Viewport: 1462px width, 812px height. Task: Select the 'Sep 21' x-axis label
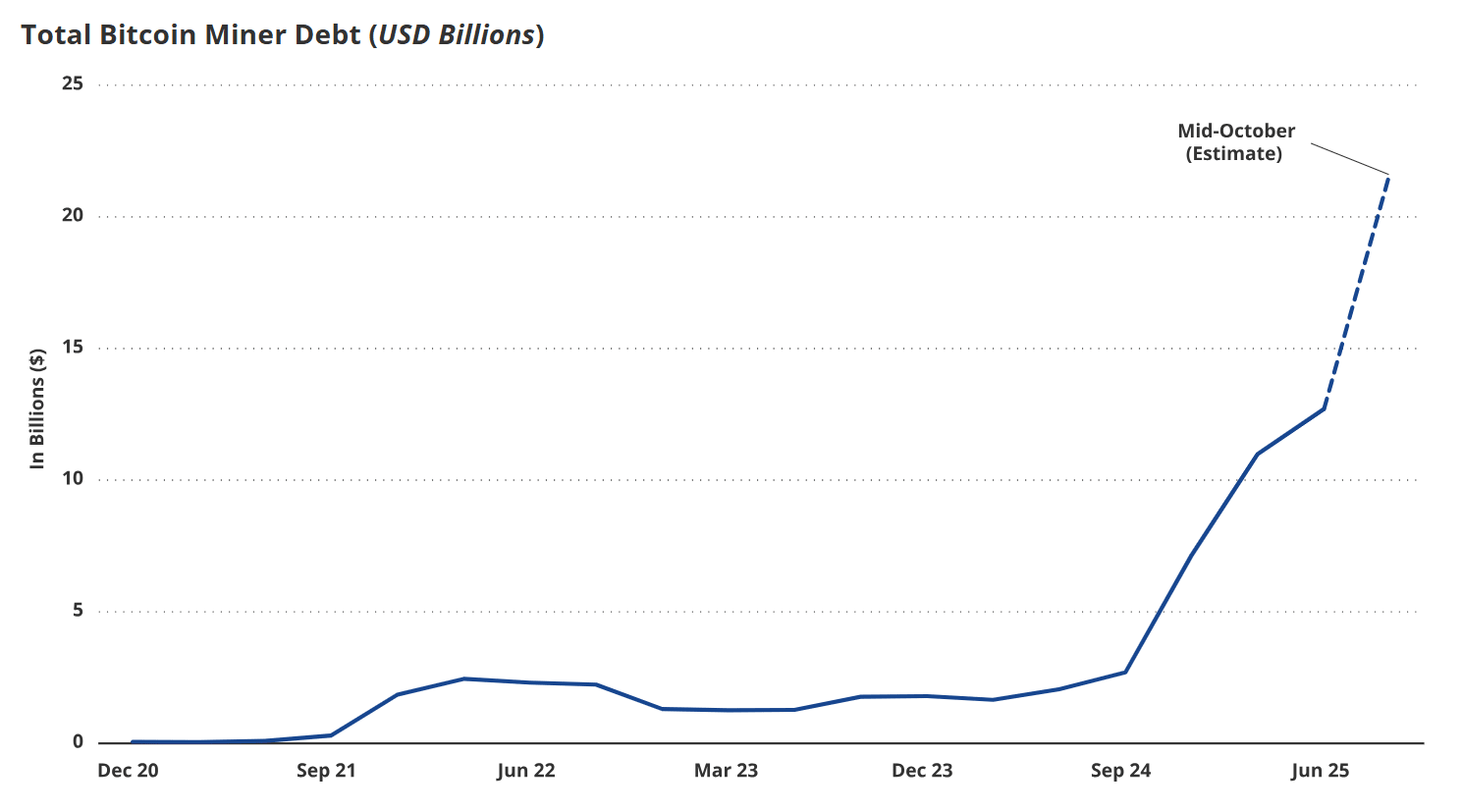(x=326, y=771)
